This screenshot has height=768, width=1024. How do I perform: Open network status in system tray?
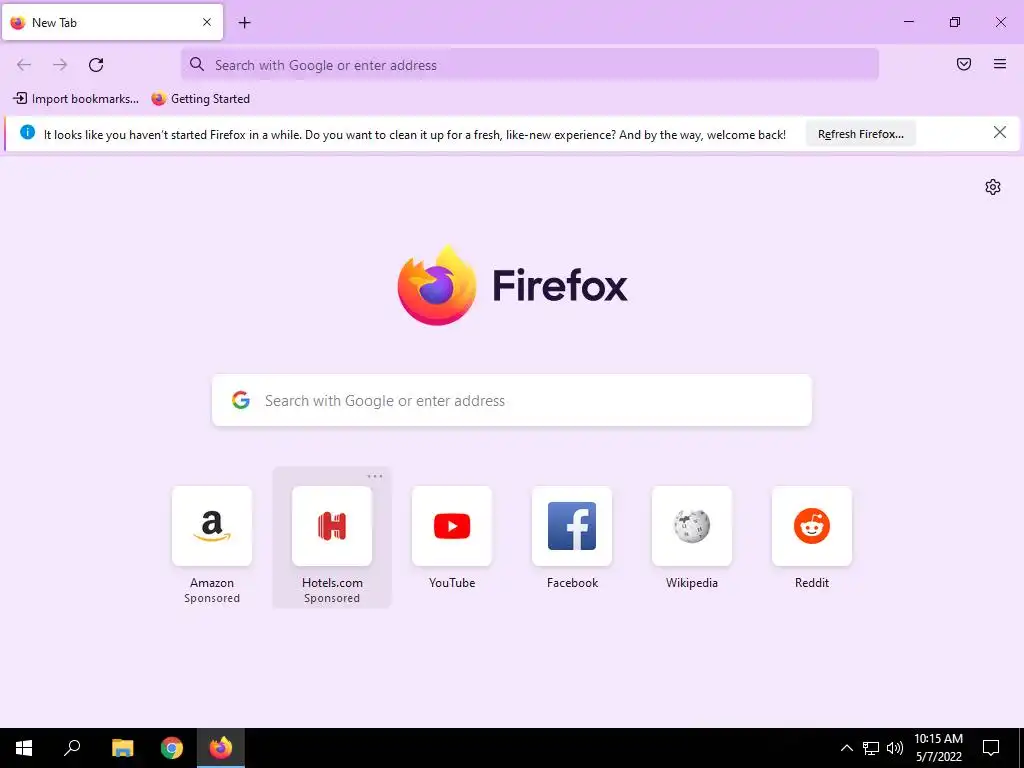pos(871,748)
